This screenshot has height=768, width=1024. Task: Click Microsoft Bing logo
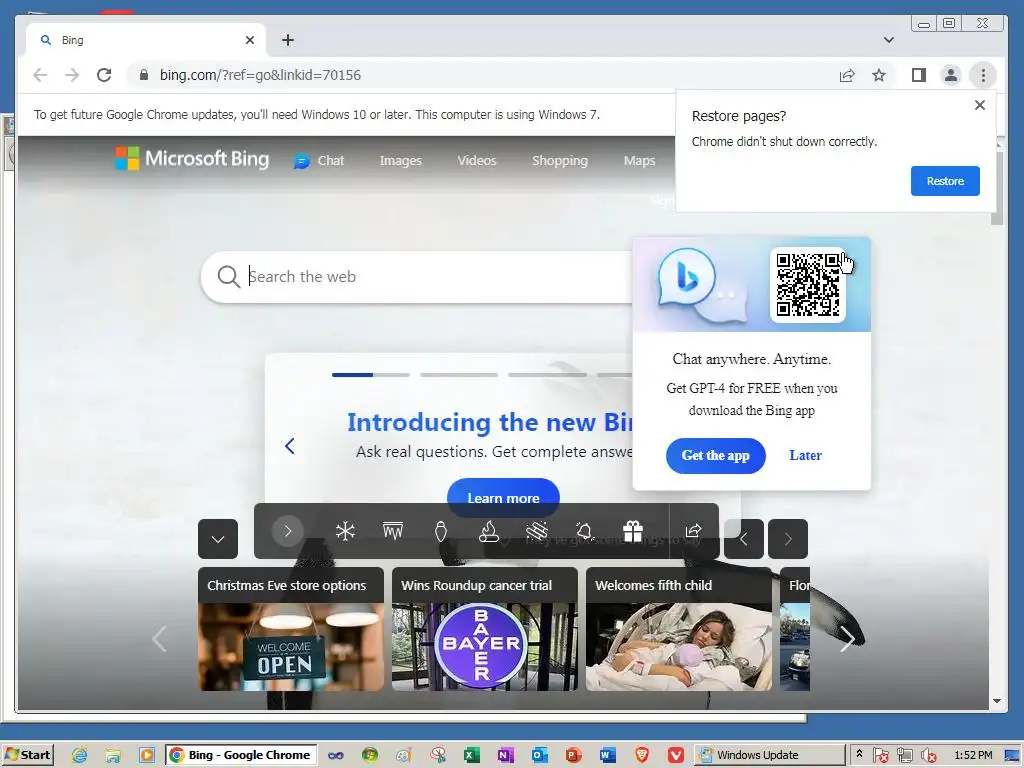pyautogui.click(x=192, y=159)
